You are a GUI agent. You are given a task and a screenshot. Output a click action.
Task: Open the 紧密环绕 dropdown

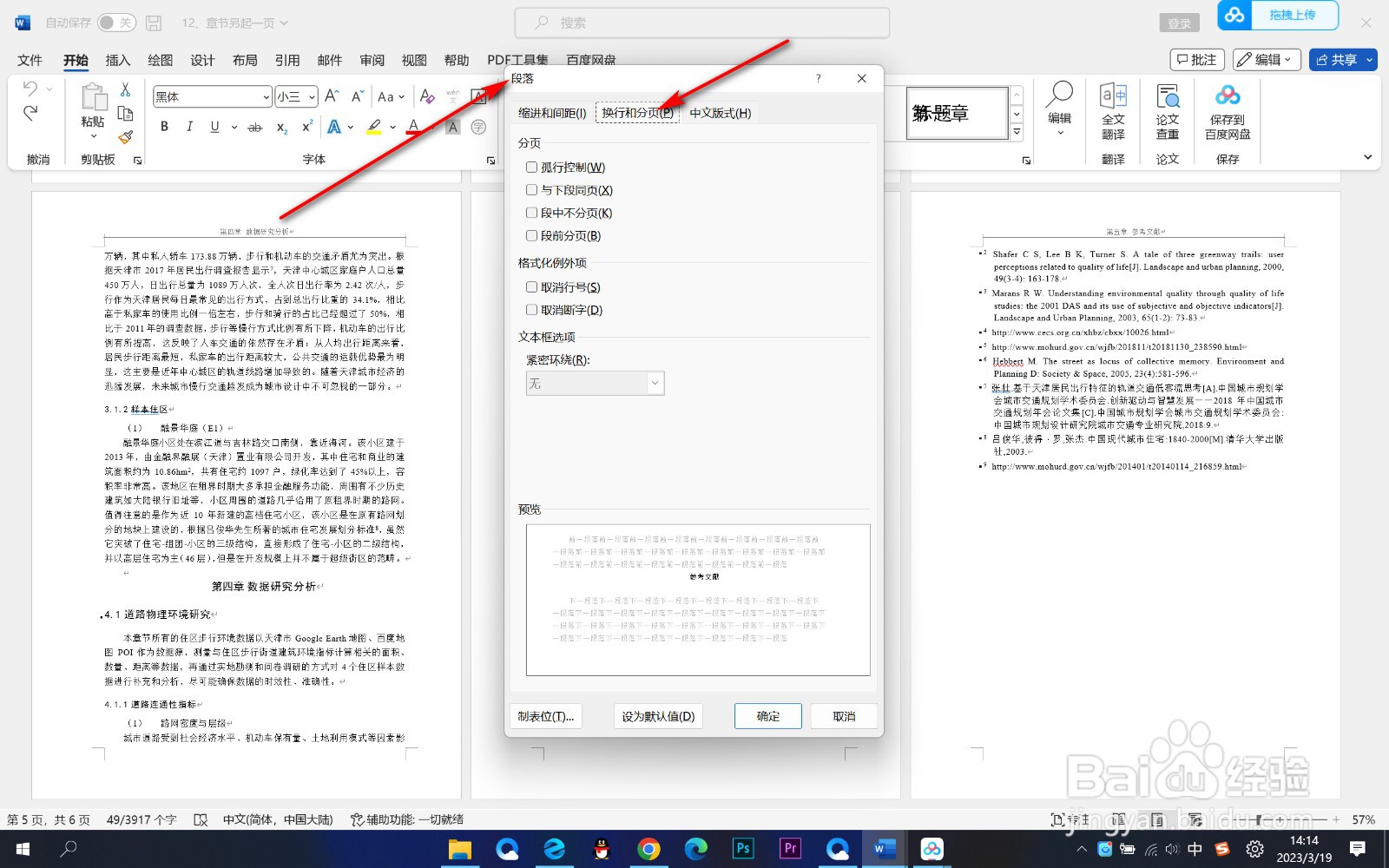[655, 383]
